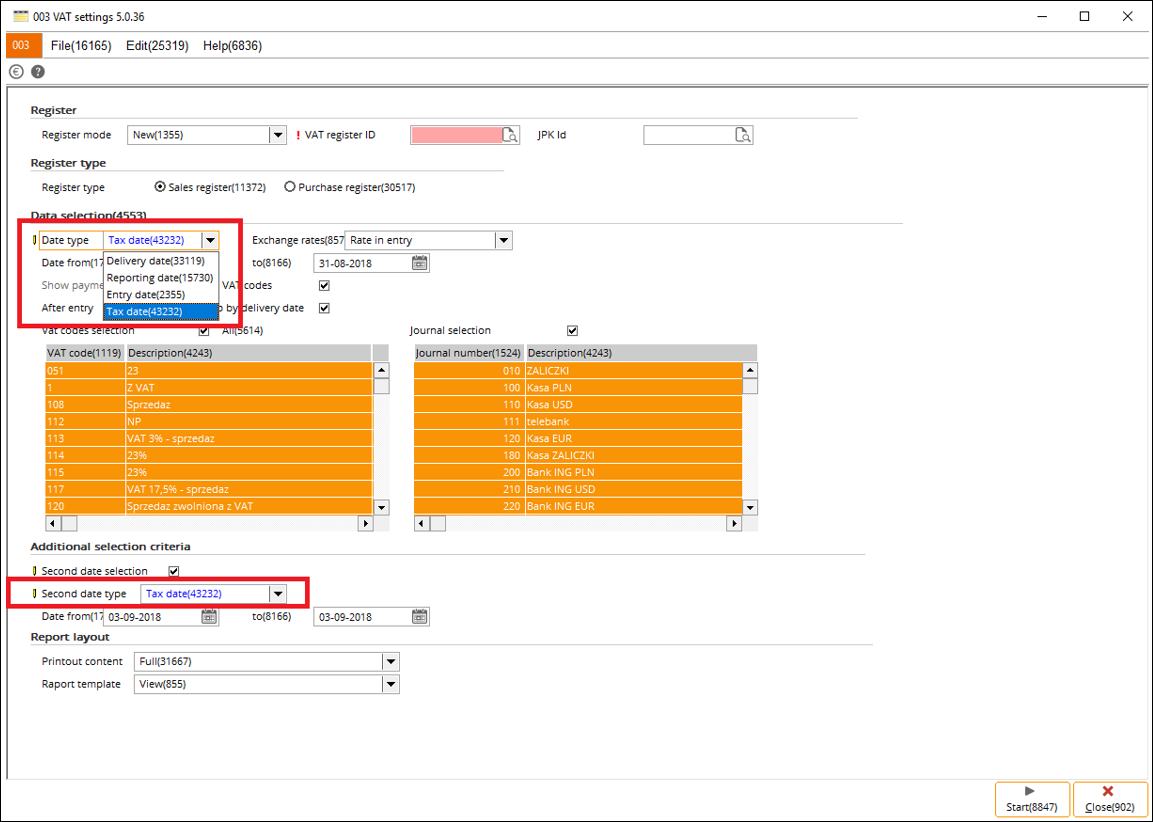
Task: Select the Purchase register radio button
Action: click(x=290, y=187)
